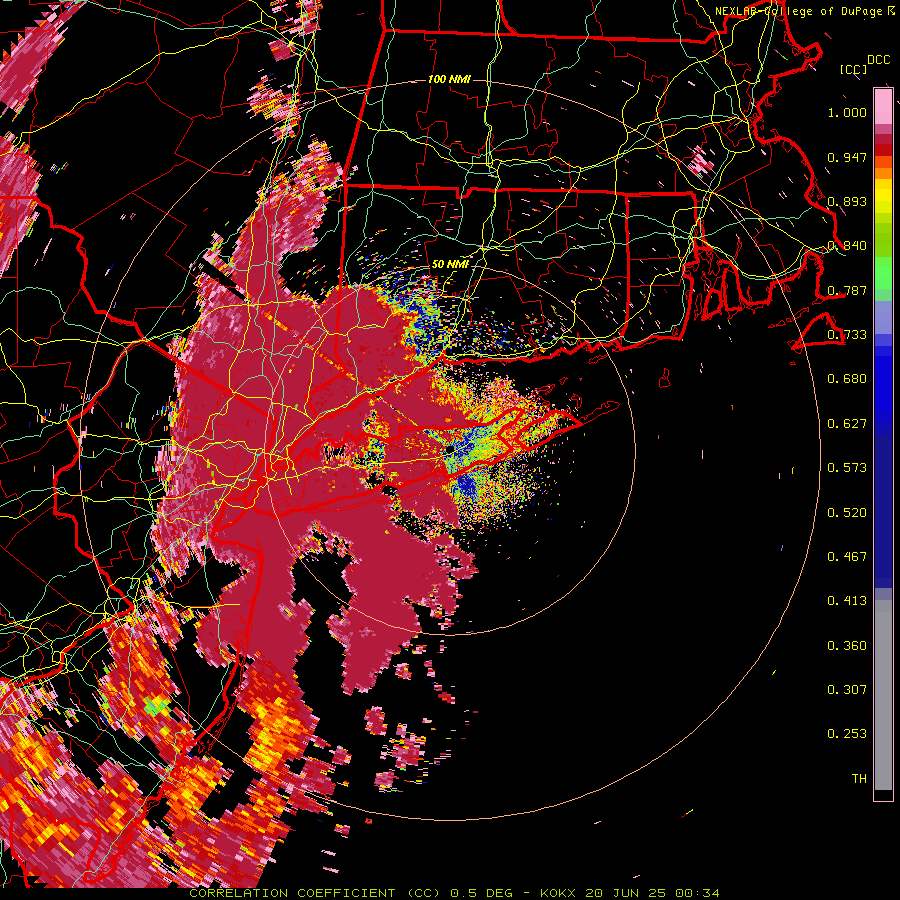Click the 0.307 value on the color scale
Screen dimensions: 900x900
click(847, 690)
